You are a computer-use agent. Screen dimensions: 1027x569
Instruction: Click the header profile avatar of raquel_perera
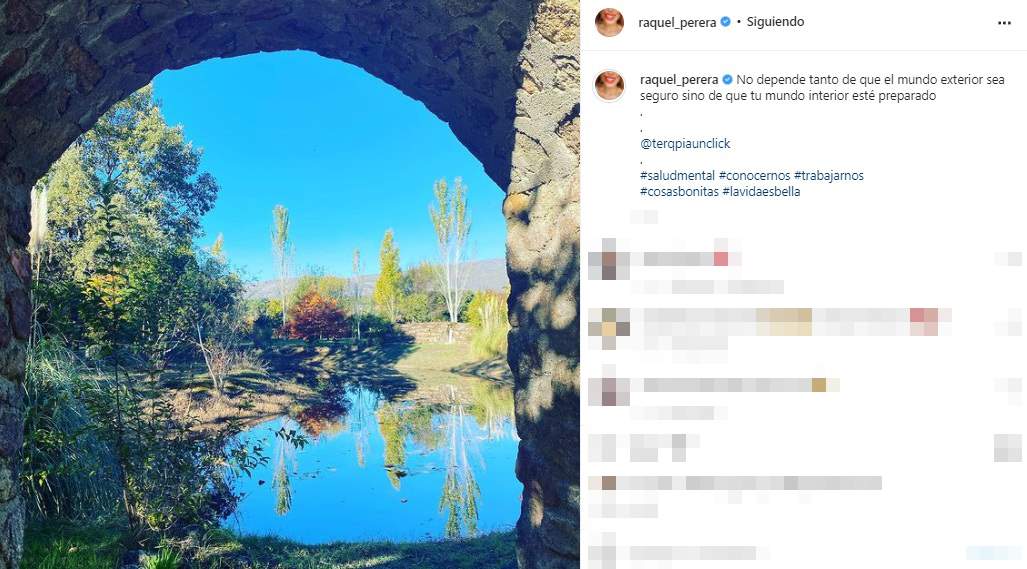609,22
